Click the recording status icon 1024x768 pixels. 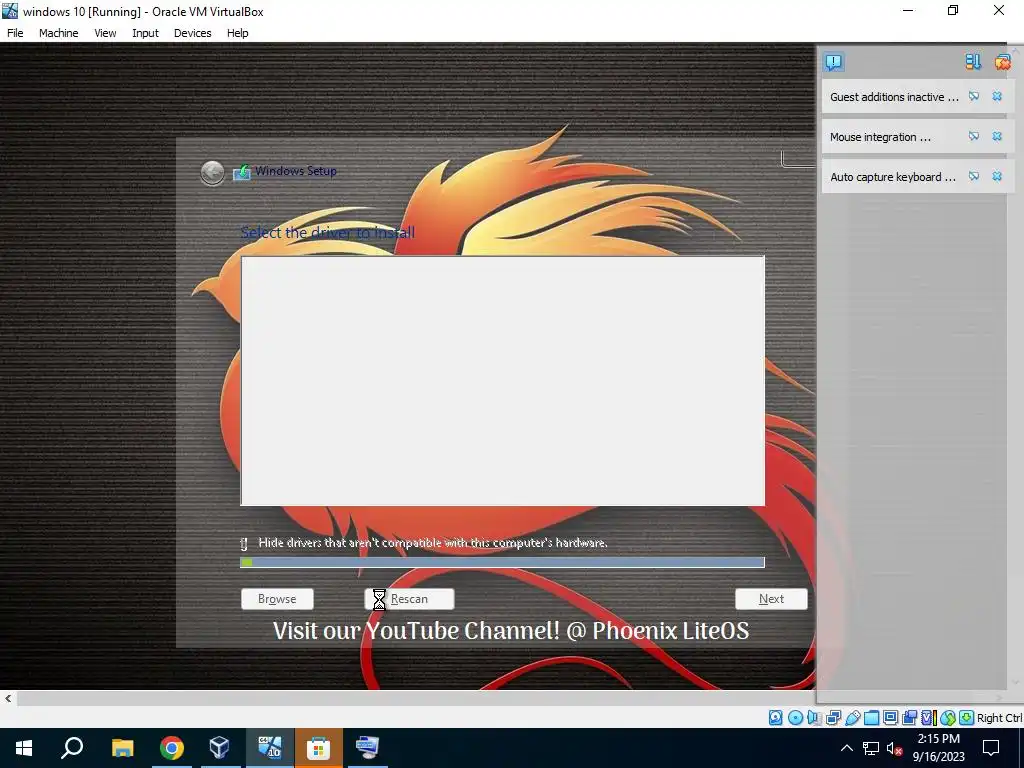(909, 718)
